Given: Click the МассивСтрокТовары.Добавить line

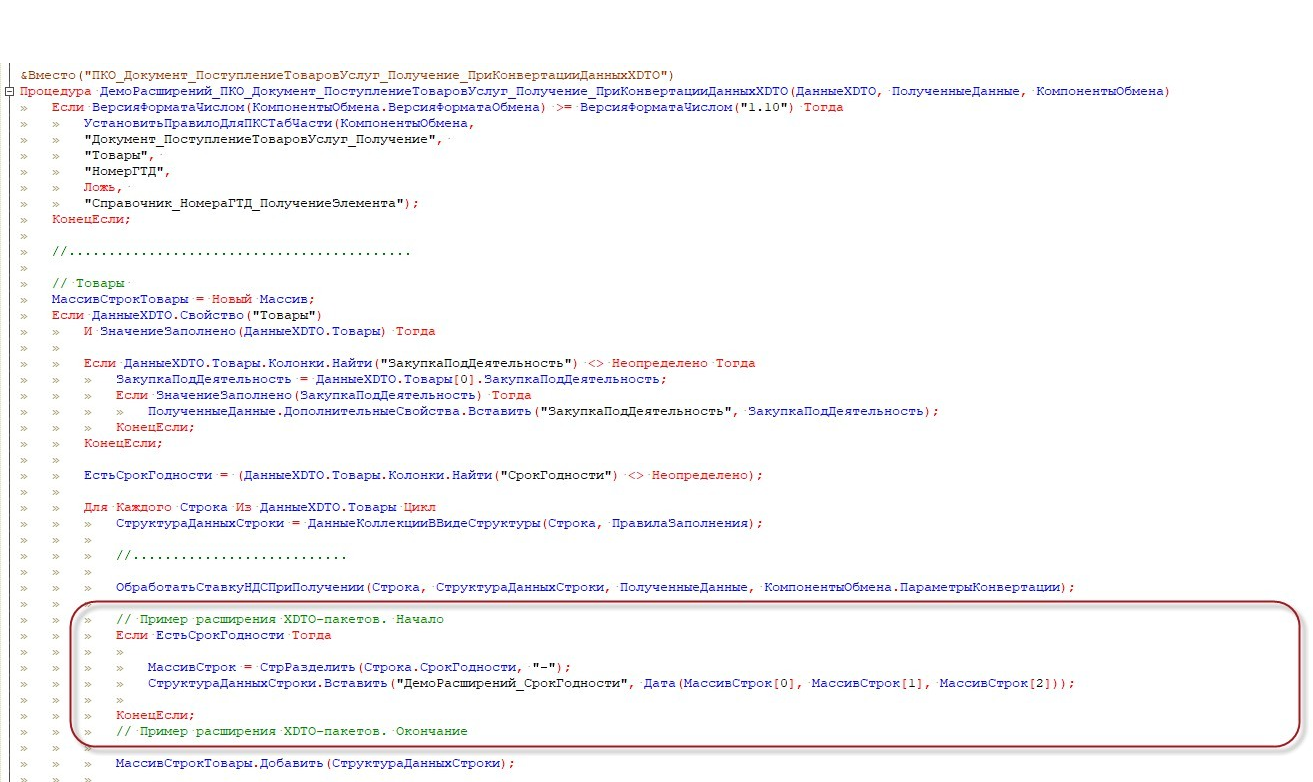Looking at the screenshot, I should [314, 763].
